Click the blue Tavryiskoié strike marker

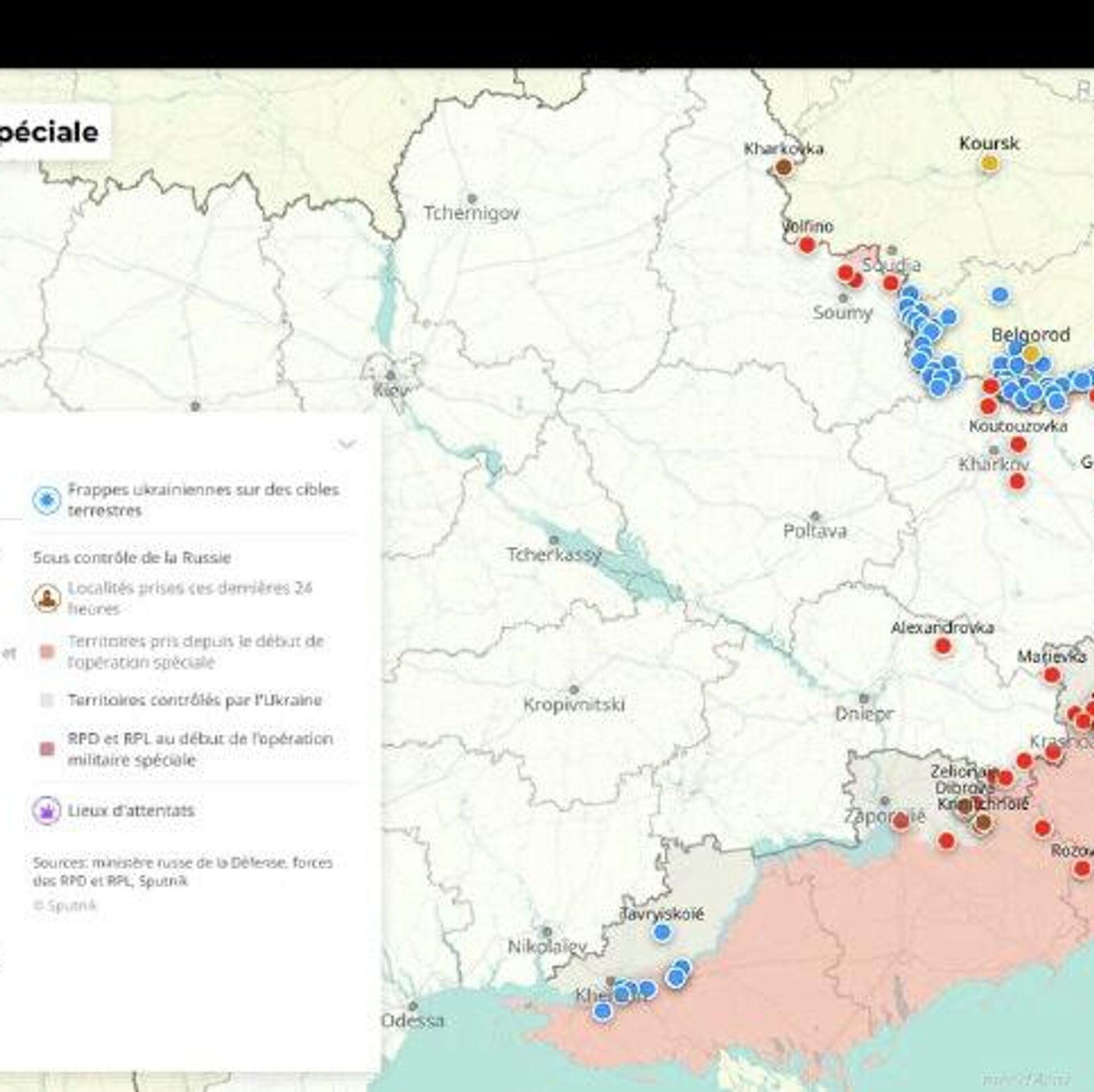[662, 932]
